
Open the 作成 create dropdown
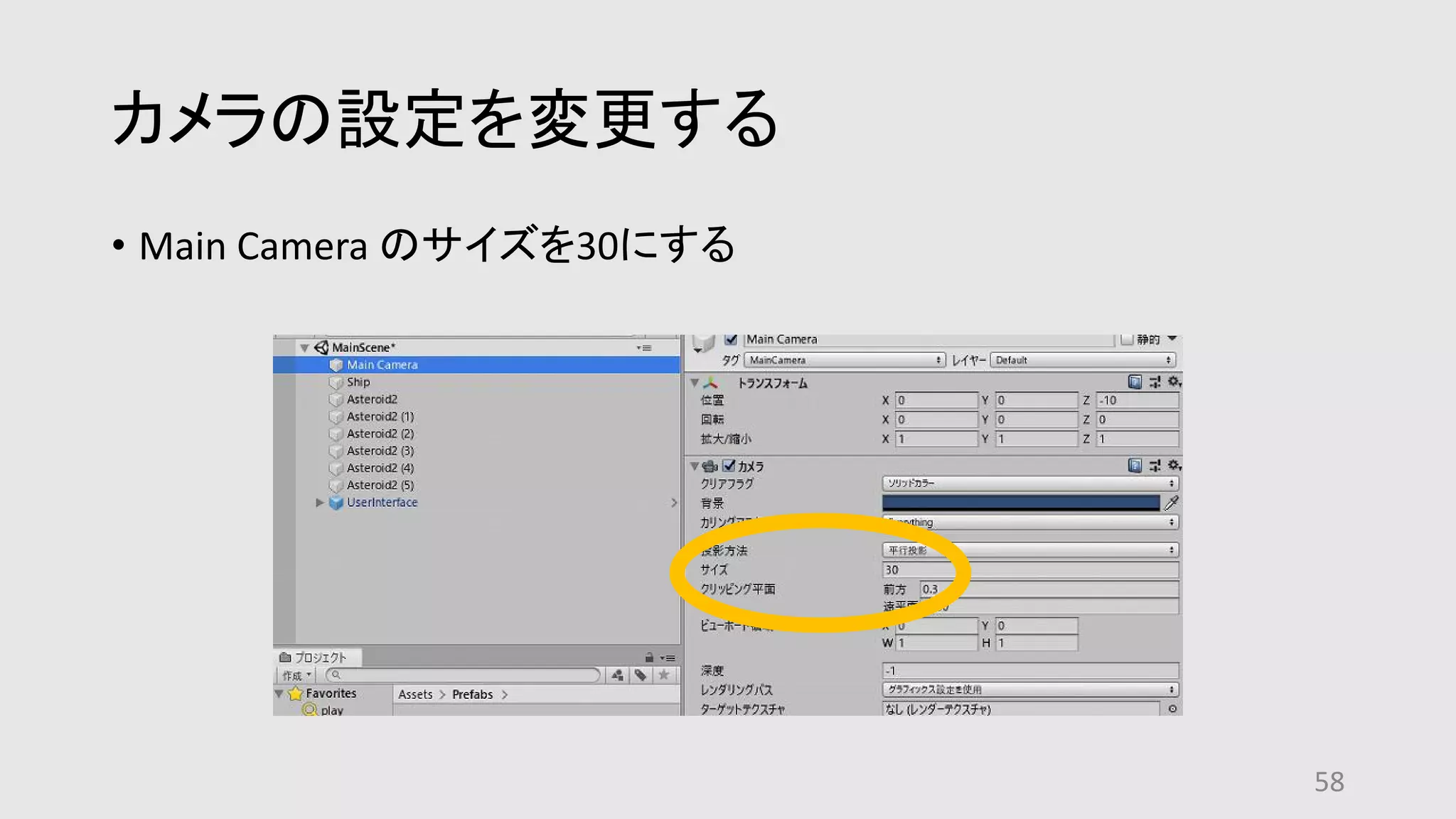(x=296, y=675)
